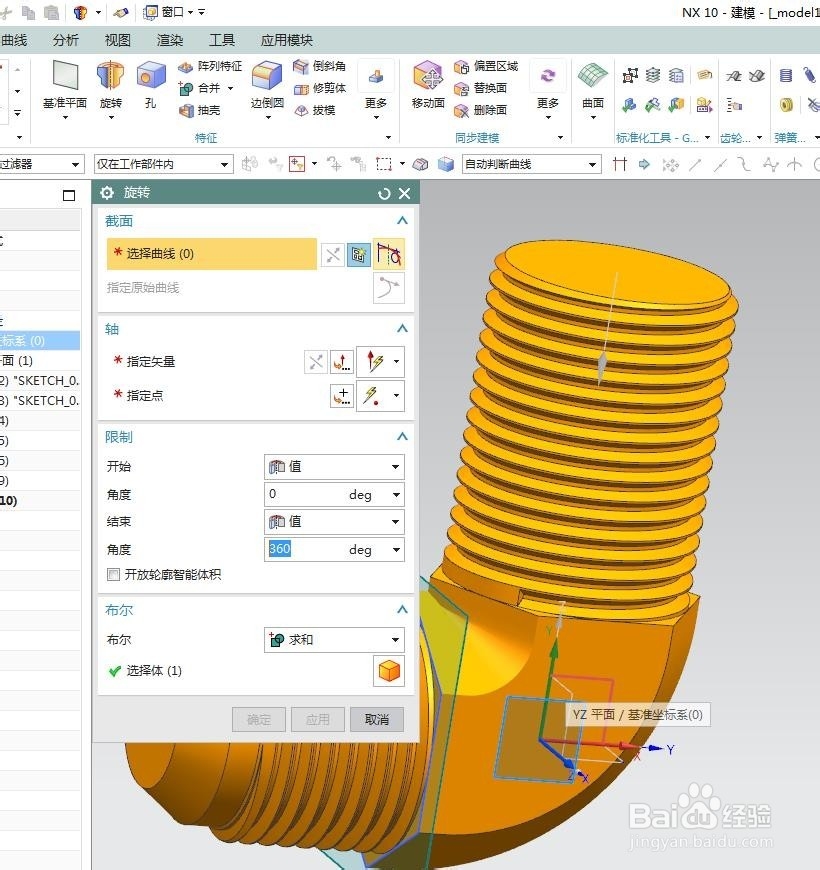Collapse the 布尔 section
This screenshot has height=870, width=820.
[402, 610]
